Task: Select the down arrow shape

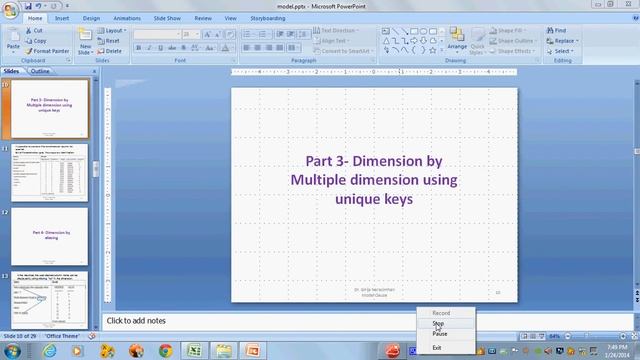Action: pyautogui.click(x=423, y=41)
